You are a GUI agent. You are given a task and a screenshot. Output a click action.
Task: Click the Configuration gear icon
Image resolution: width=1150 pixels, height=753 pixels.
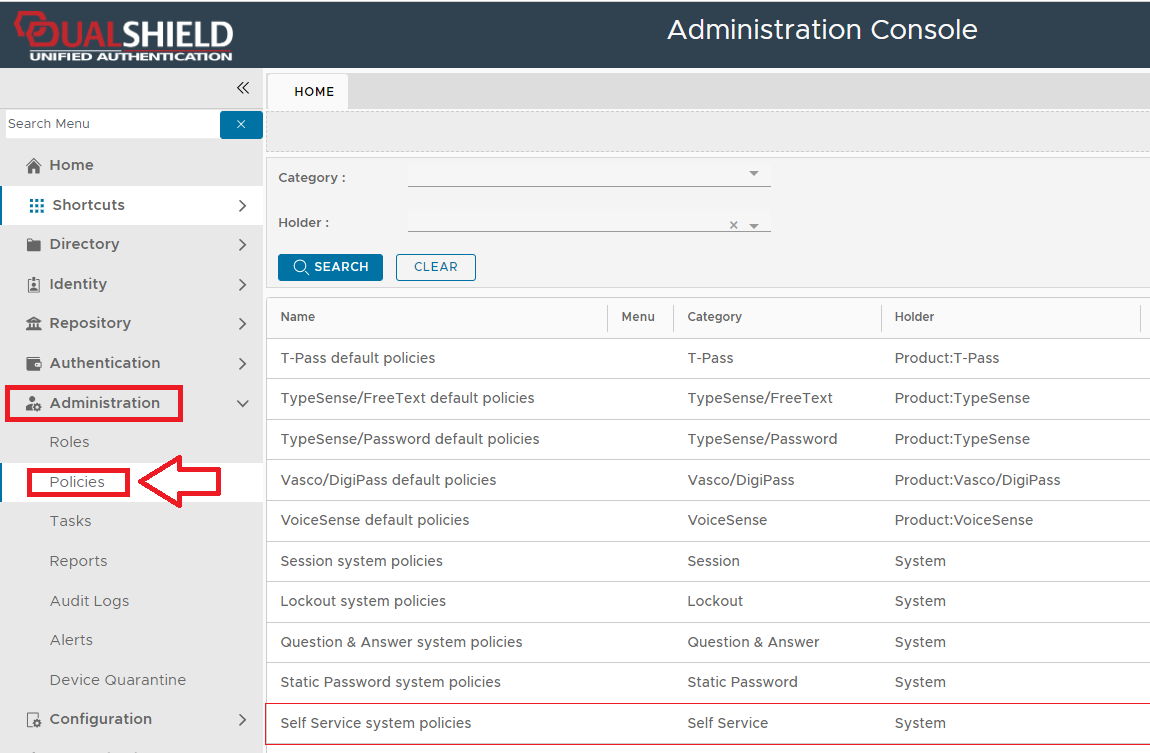tap(34, 720)
